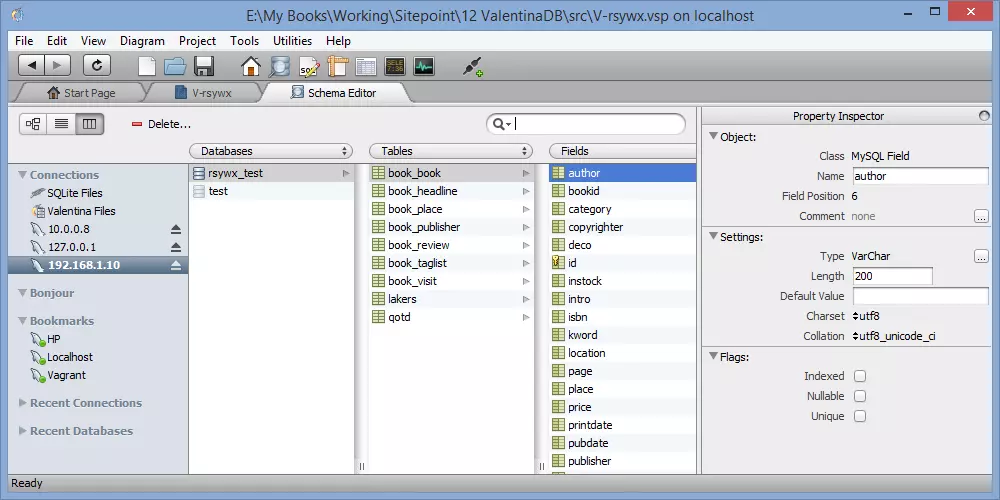Open the diagram ruler toolbar icon

pos(337,66)
